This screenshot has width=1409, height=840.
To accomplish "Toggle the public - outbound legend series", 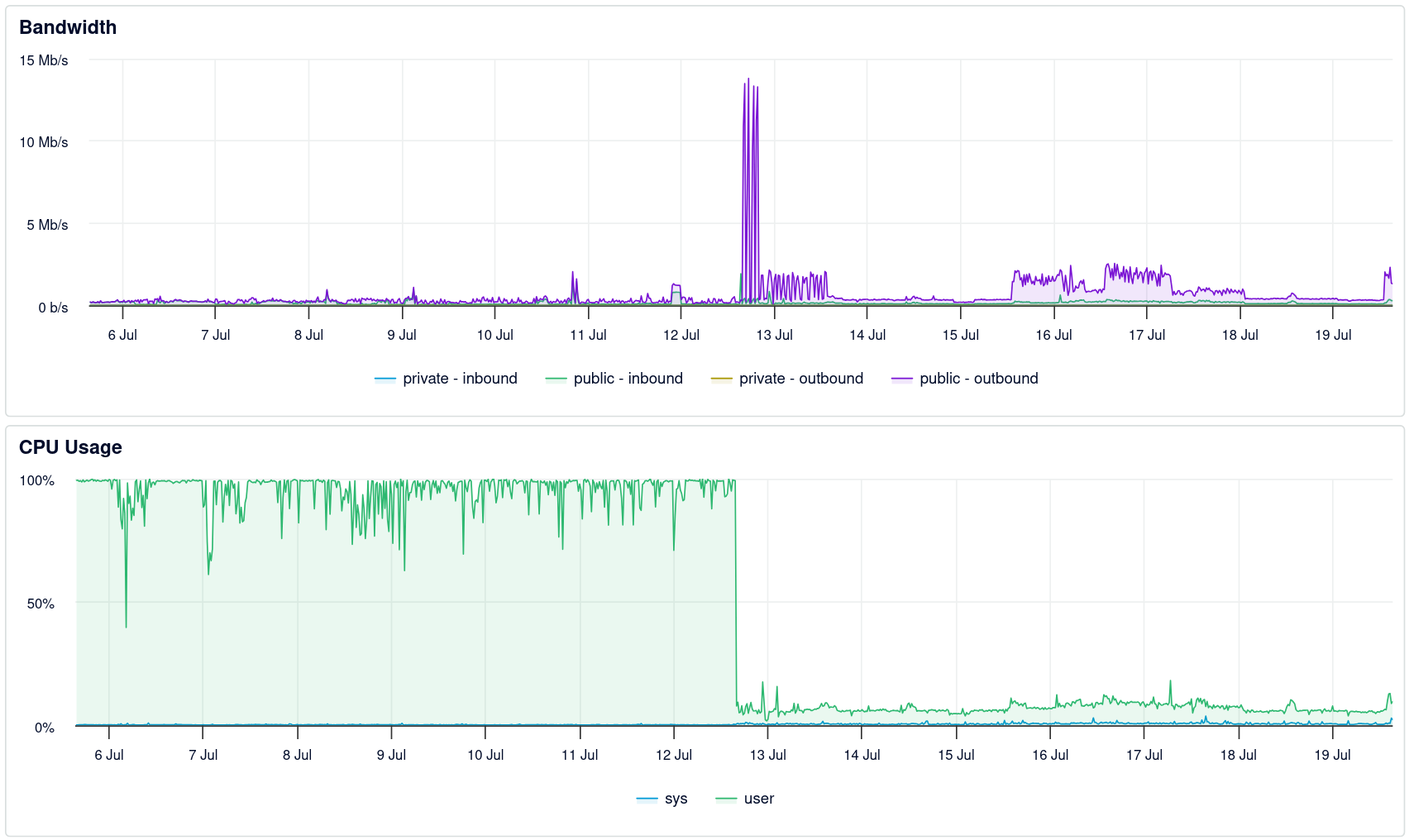I will coord(965,379).
